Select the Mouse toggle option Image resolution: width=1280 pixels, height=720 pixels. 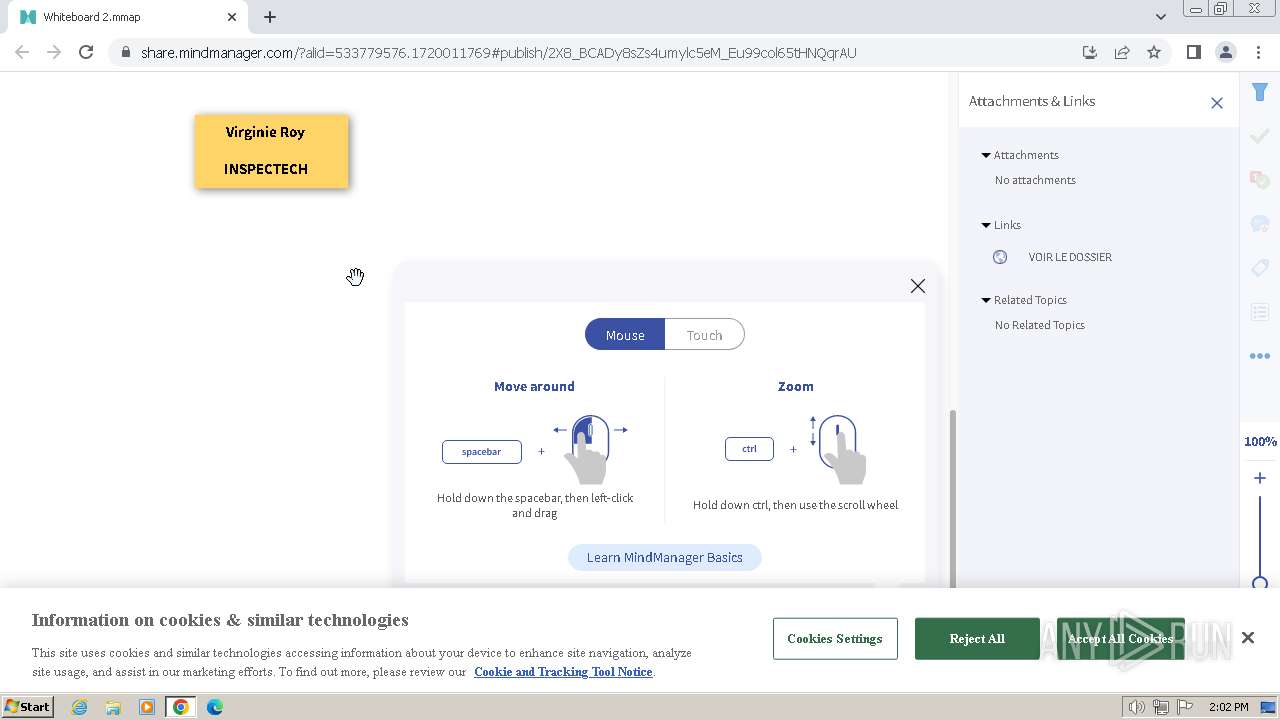(625, 335)
